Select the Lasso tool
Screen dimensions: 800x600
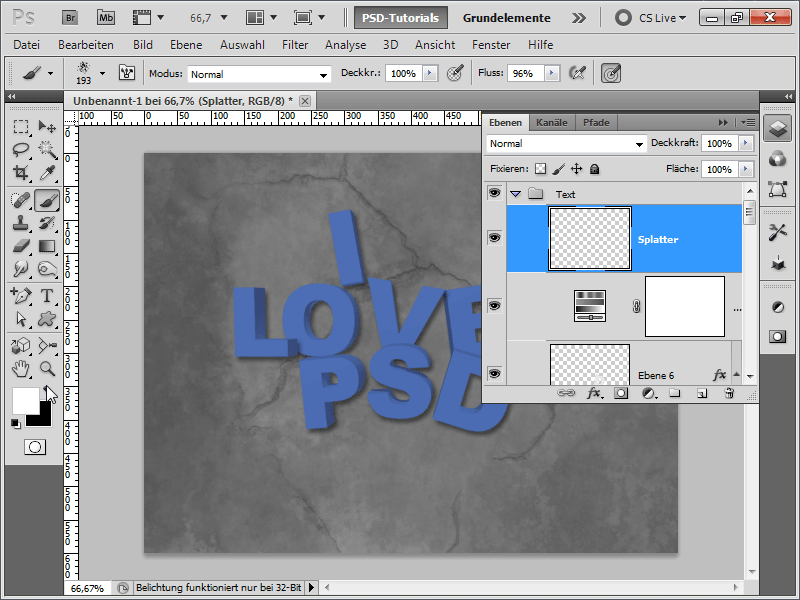(21, 149)
